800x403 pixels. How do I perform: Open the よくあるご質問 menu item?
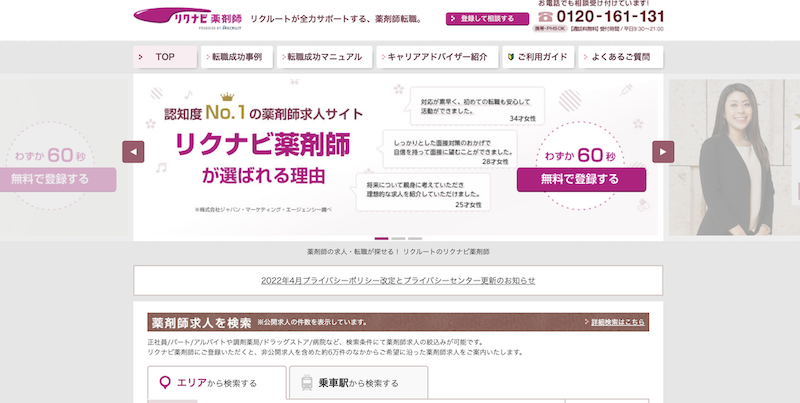click(x=621, y=57)
